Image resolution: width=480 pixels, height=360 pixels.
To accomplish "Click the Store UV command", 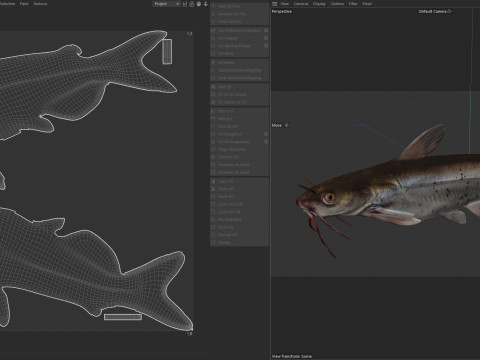I will 239,227.
